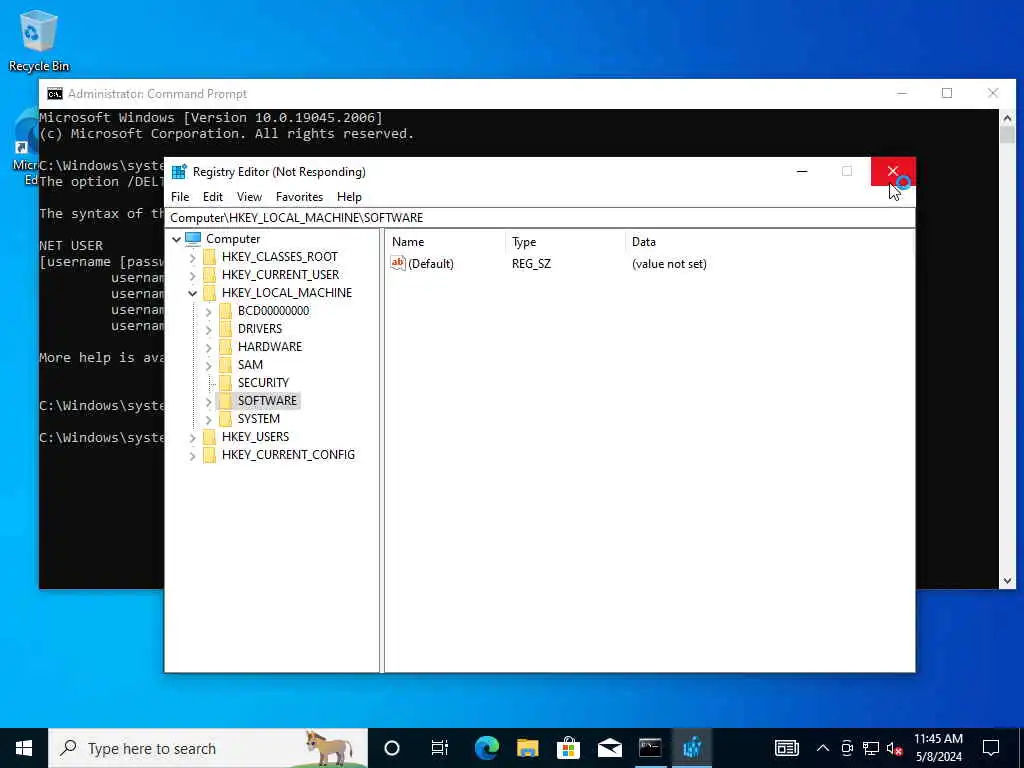Open the Recycle Bin desktop icon
This screenshot has height=768, width=1024.
(x=39, y=40)
